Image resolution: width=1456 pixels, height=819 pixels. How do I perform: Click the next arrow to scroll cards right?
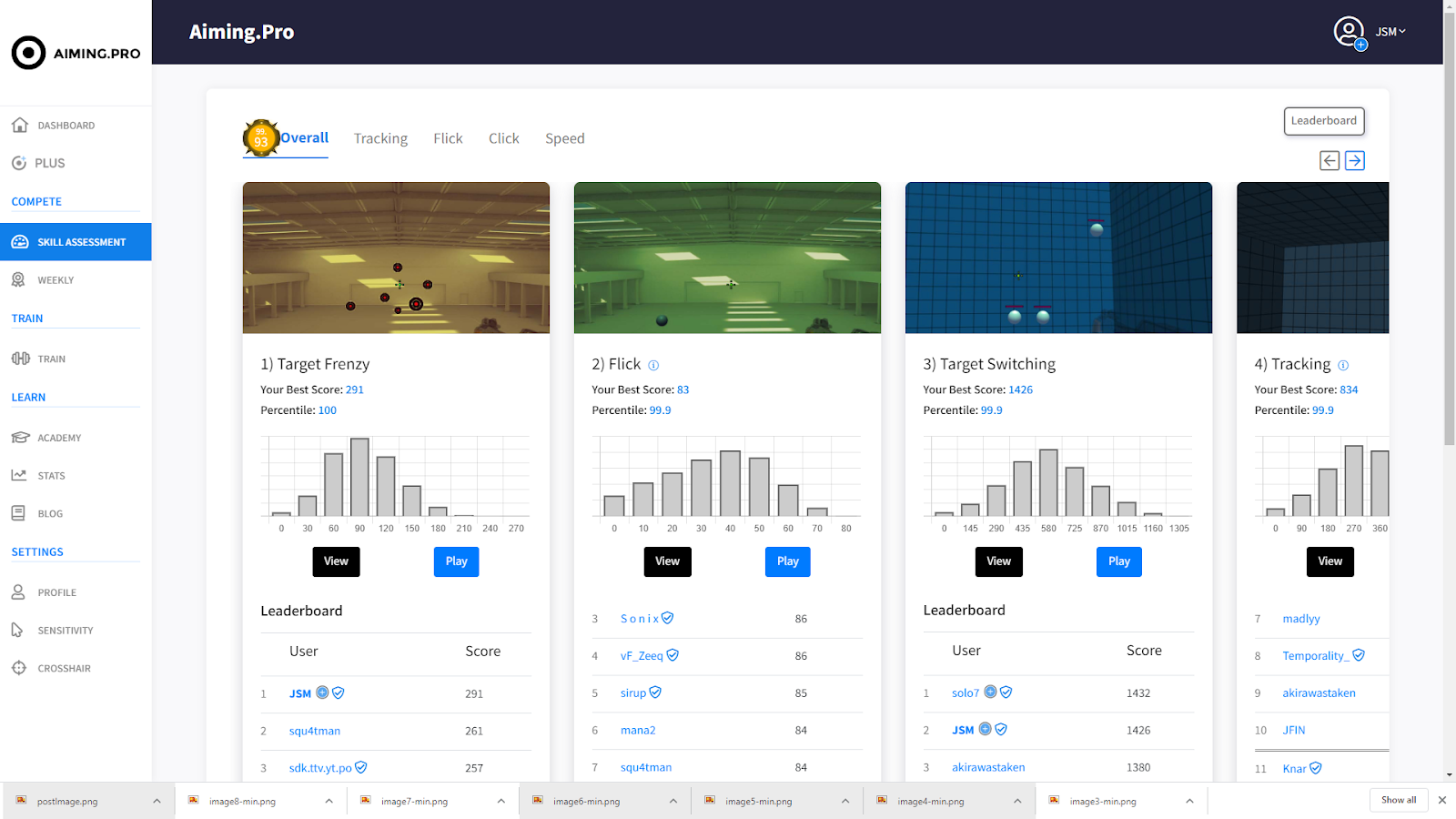click(1354, 161)
